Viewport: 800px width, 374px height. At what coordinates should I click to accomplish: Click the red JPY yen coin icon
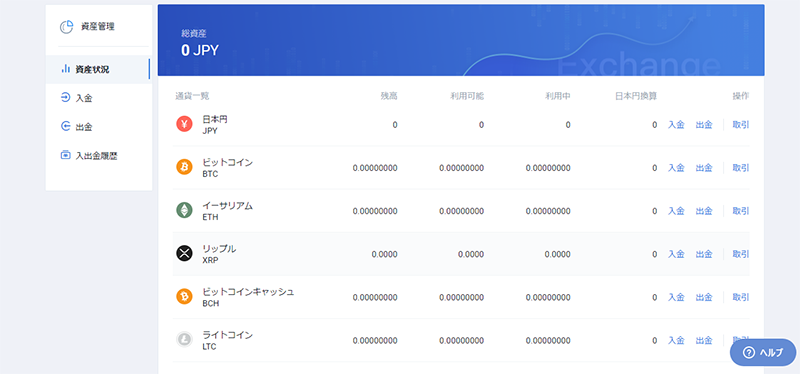(184, 124)
